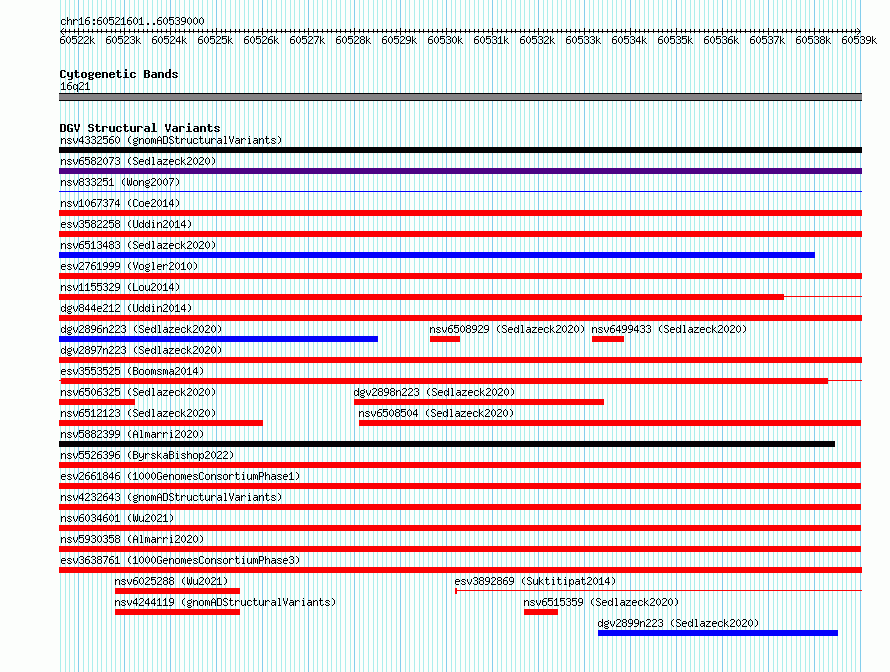Select the 16q21 band label

coord(75,86)
